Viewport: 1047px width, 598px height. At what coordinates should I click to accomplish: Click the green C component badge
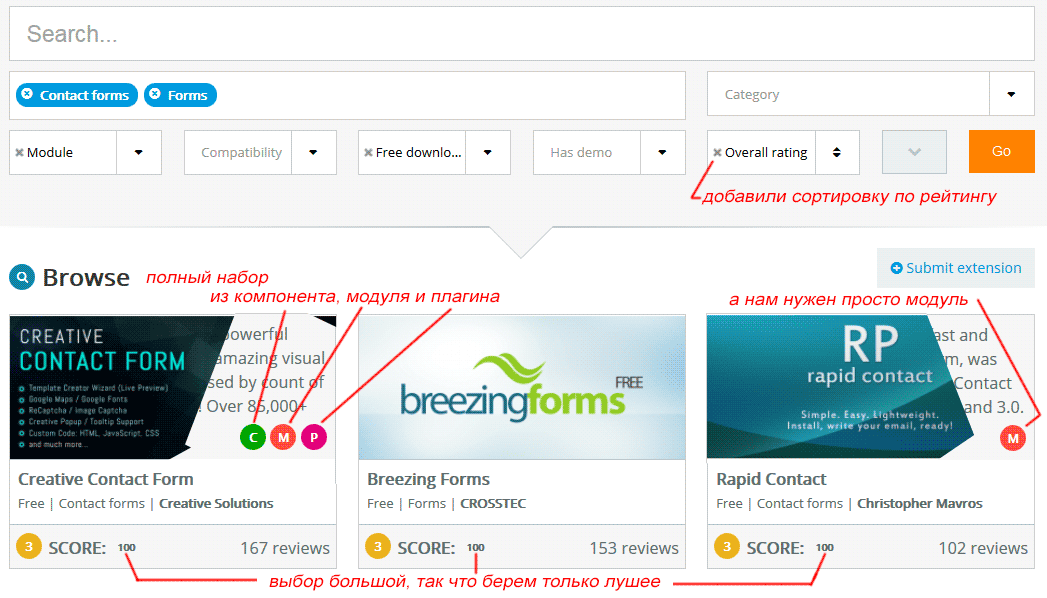[253, 437]
